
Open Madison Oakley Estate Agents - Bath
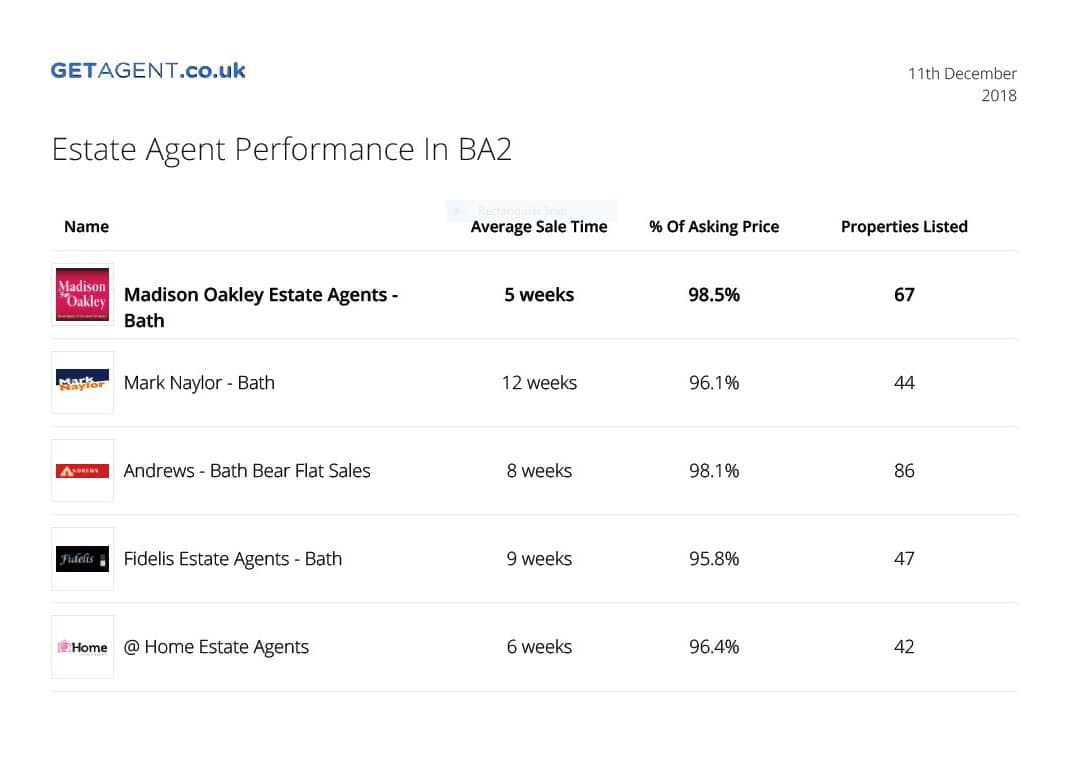[x=261, y=308]
